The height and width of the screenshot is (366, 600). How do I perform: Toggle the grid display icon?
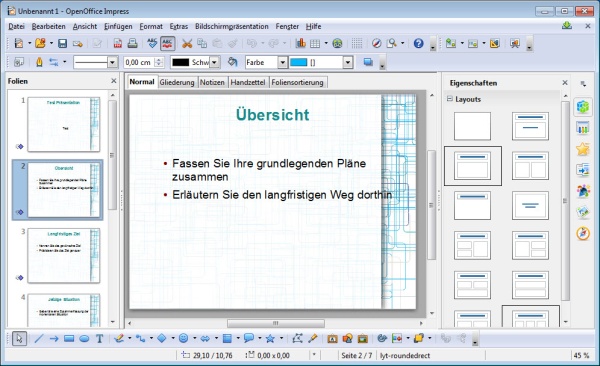coord(357,43)
